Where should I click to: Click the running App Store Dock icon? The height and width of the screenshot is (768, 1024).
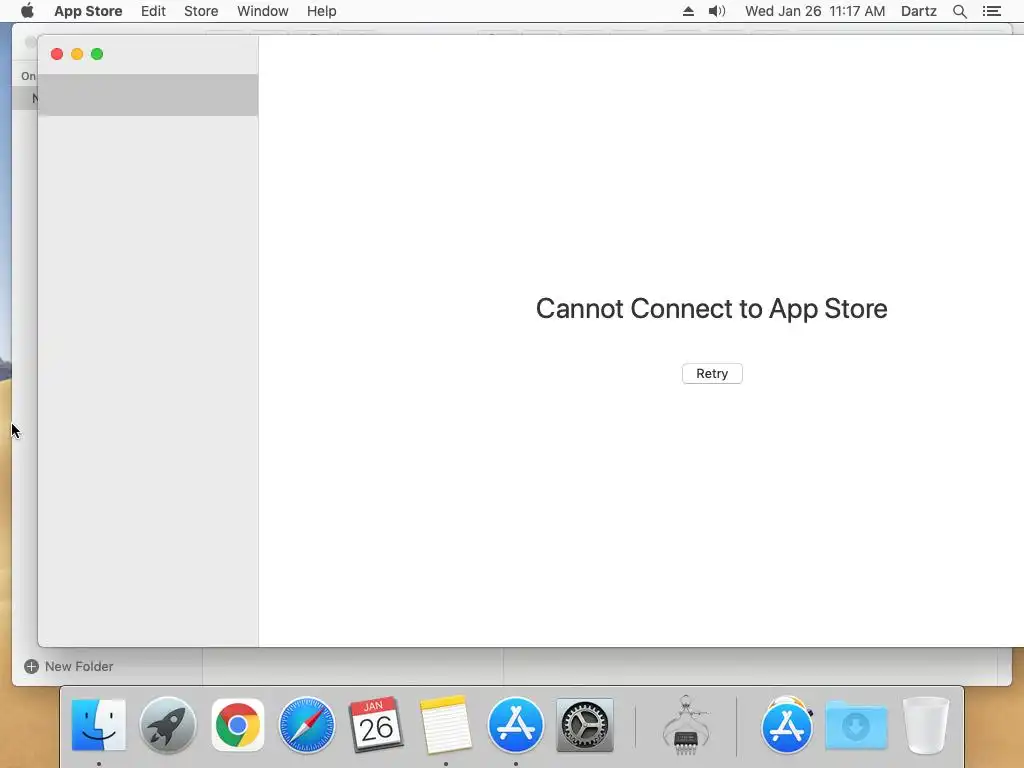[515, 725]
